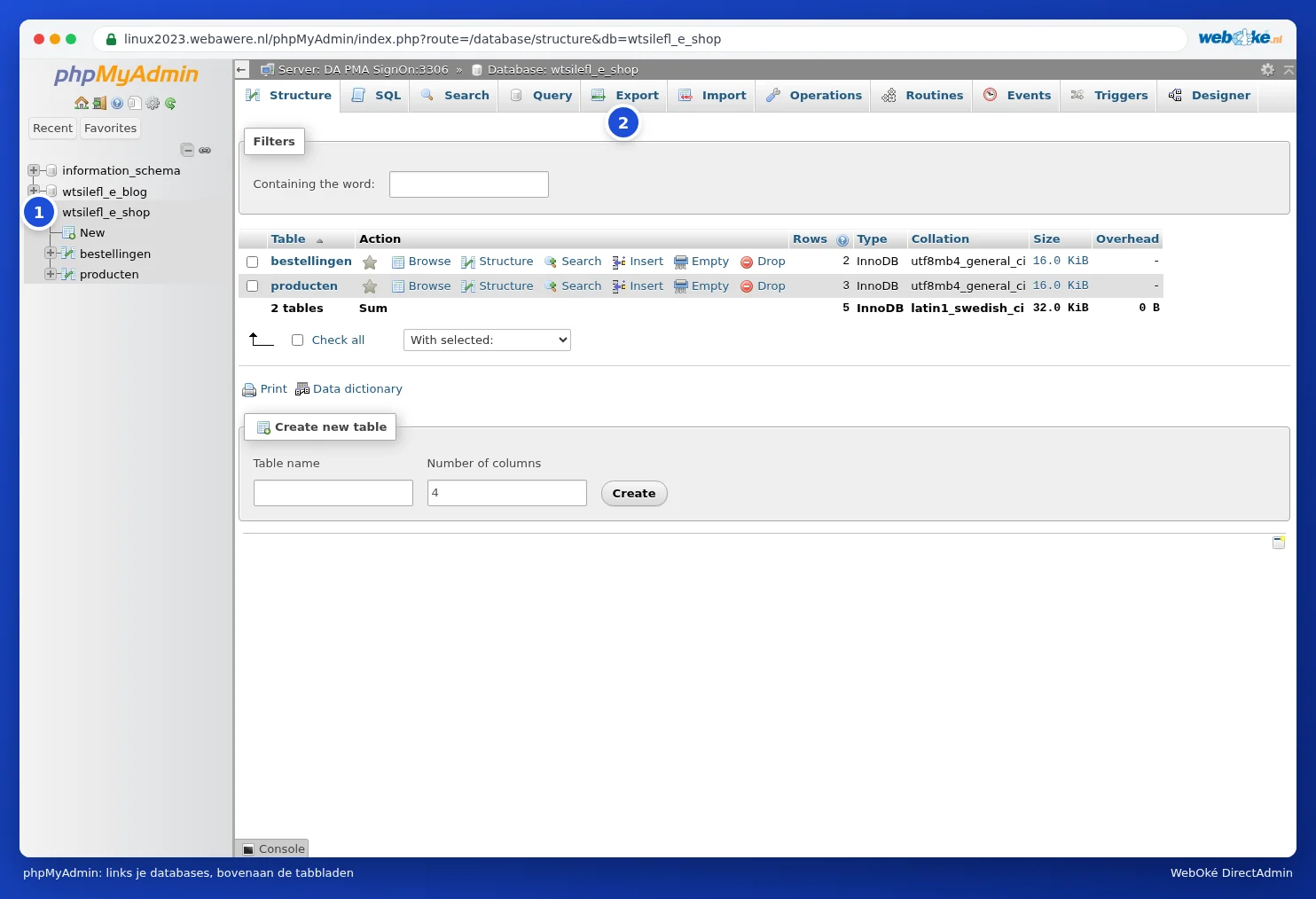The image size is (1316, 899).
Task: Add bestellingen table to favorites star
Action: (370, 262)
